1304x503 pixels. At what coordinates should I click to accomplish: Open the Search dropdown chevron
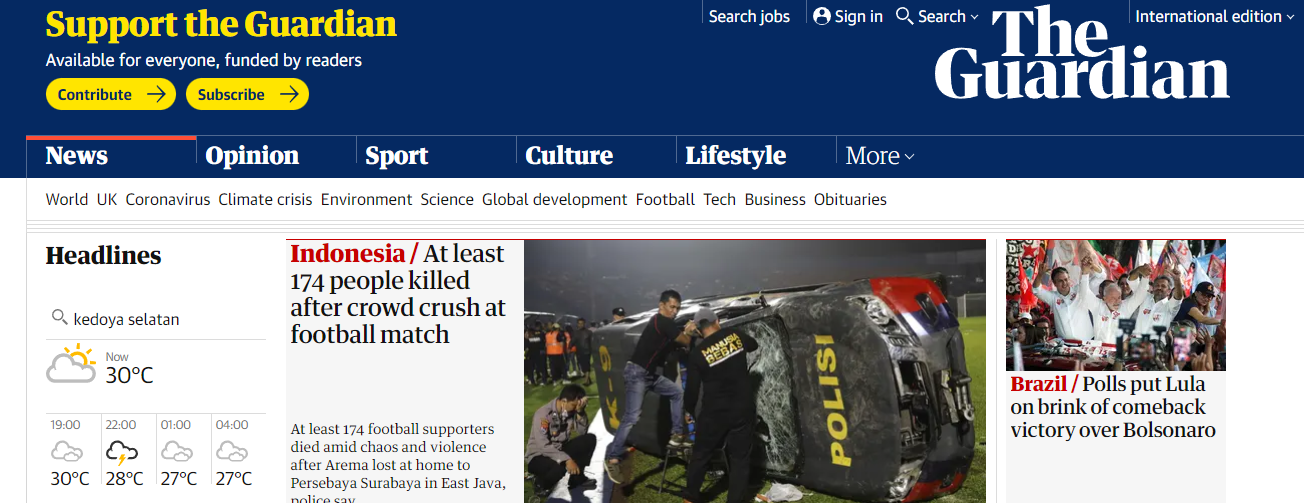975,17
